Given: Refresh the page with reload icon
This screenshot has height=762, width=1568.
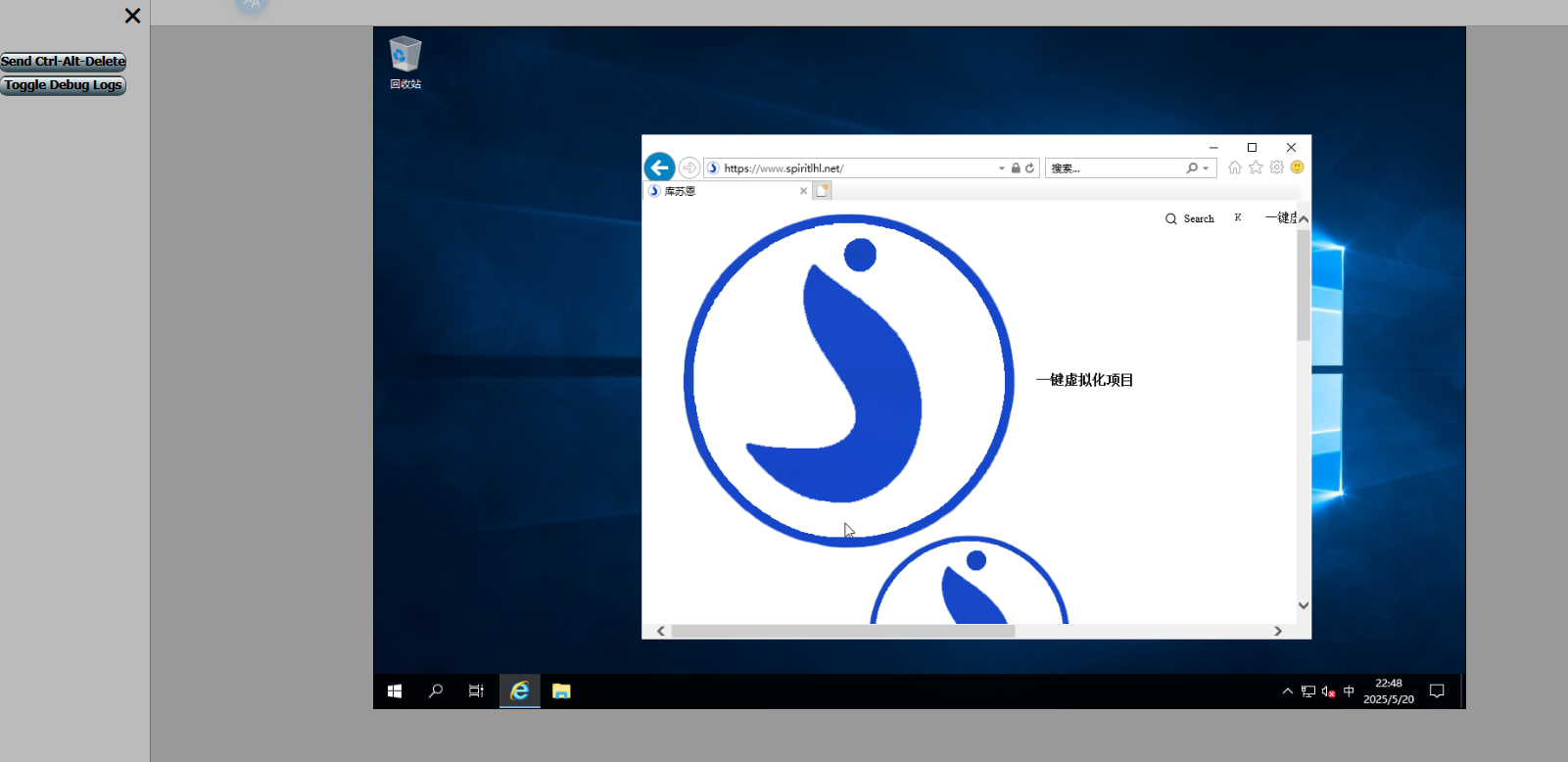Looking at the screenshot, I should coord(1029,168).
